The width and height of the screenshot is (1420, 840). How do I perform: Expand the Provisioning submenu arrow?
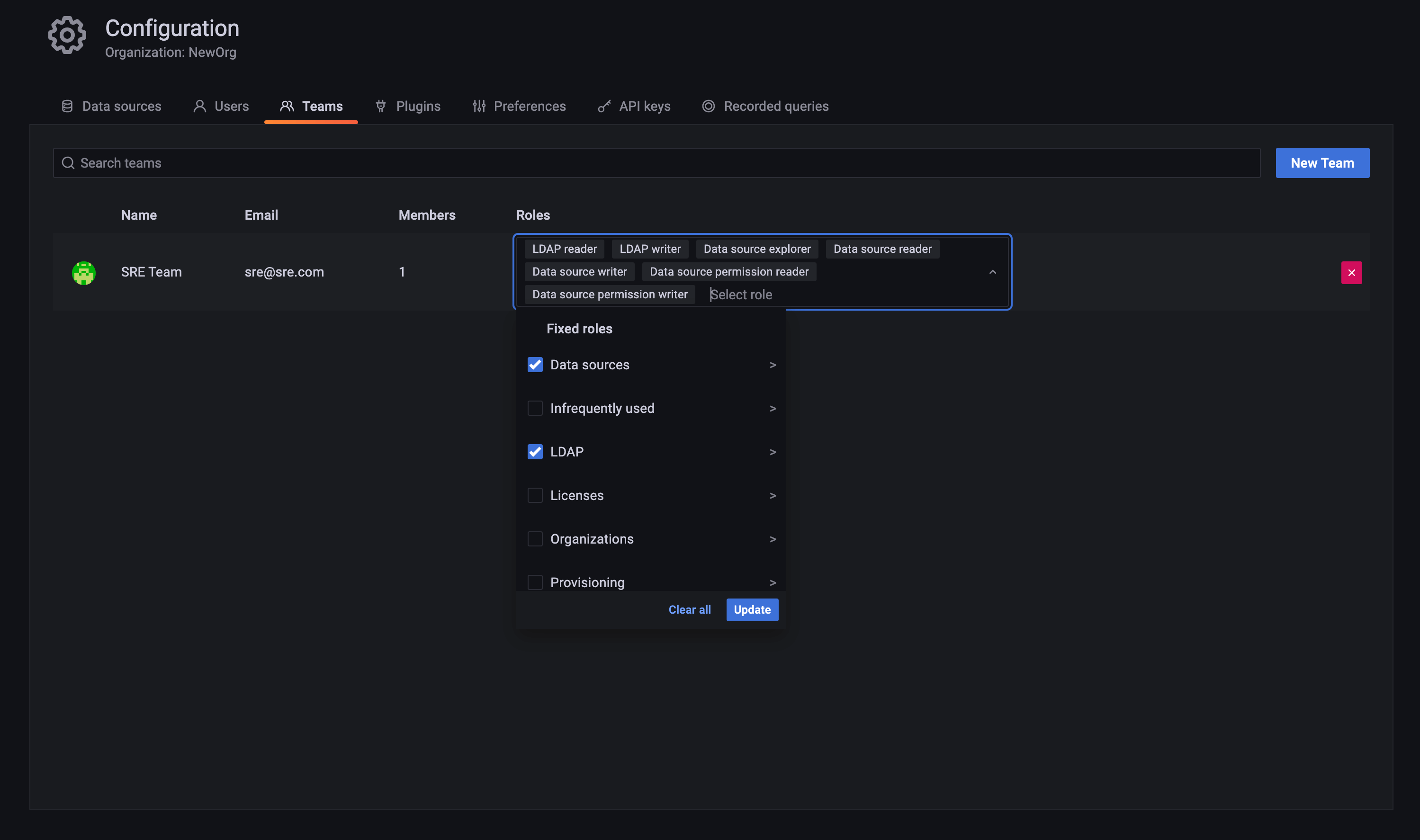point(772,582)
